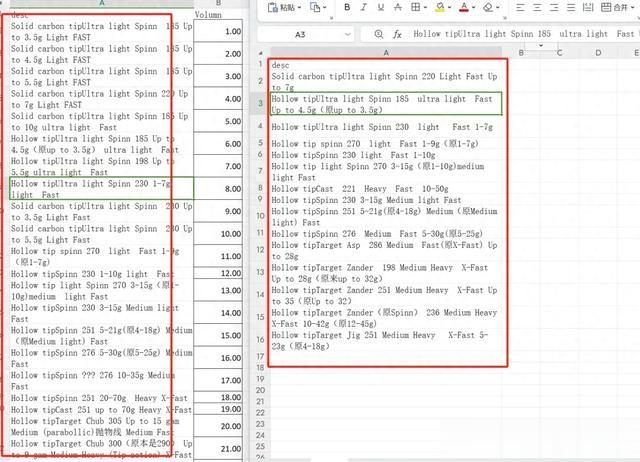
Task: Click left sheet cell 'Hollow tipCast 251 up to 70g'
Action: pos(101,409)
